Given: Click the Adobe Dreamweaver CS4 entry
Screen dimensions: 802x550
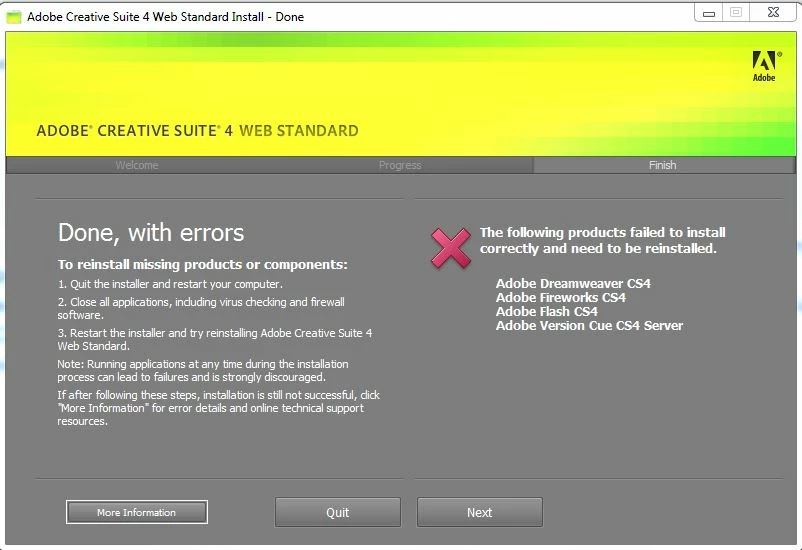Looking at the screenshot, I should tap(573, 283).
